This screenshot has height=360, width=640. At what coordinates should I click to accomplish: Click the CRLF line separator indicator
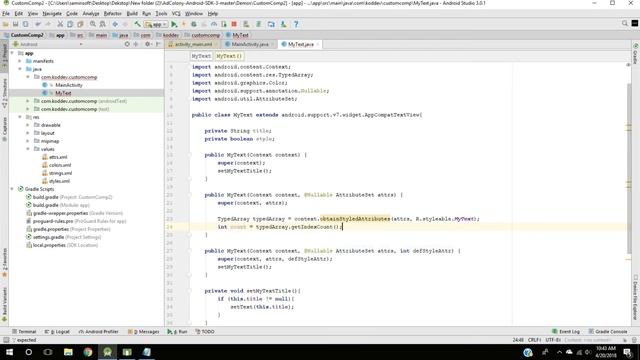(x=534, y=340)
